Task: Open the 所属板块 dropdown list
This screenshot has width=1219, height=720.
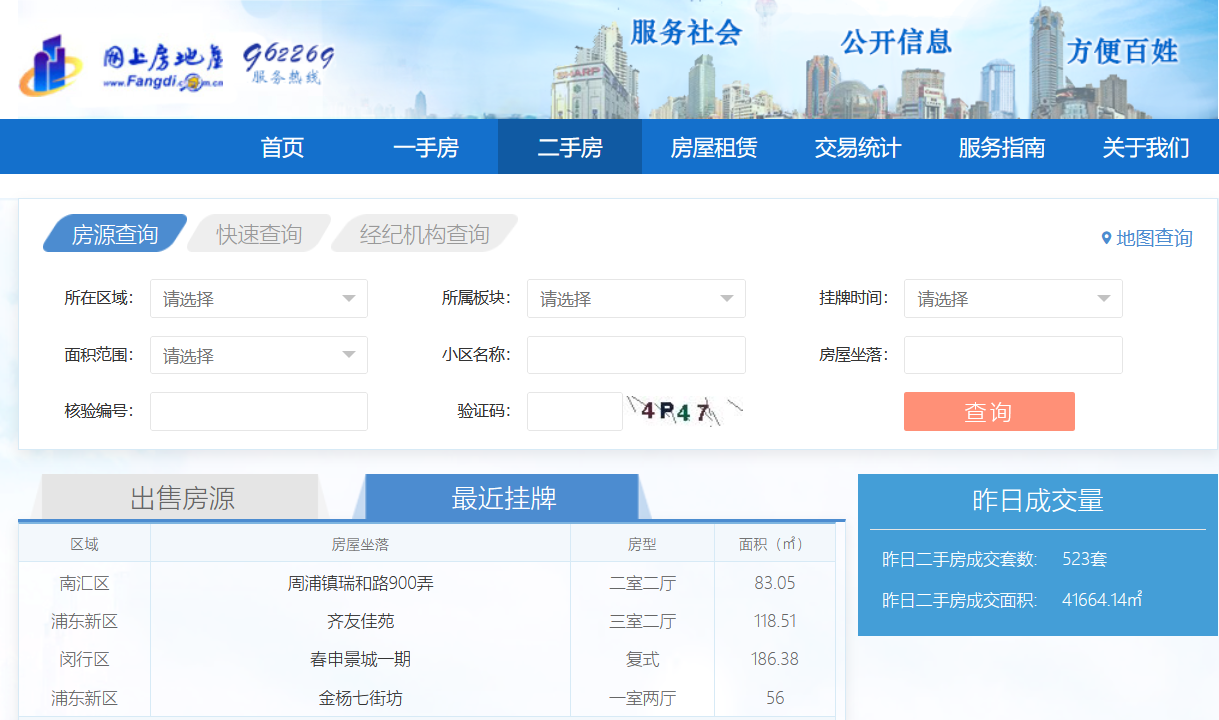Action: [x=635, y=299]
